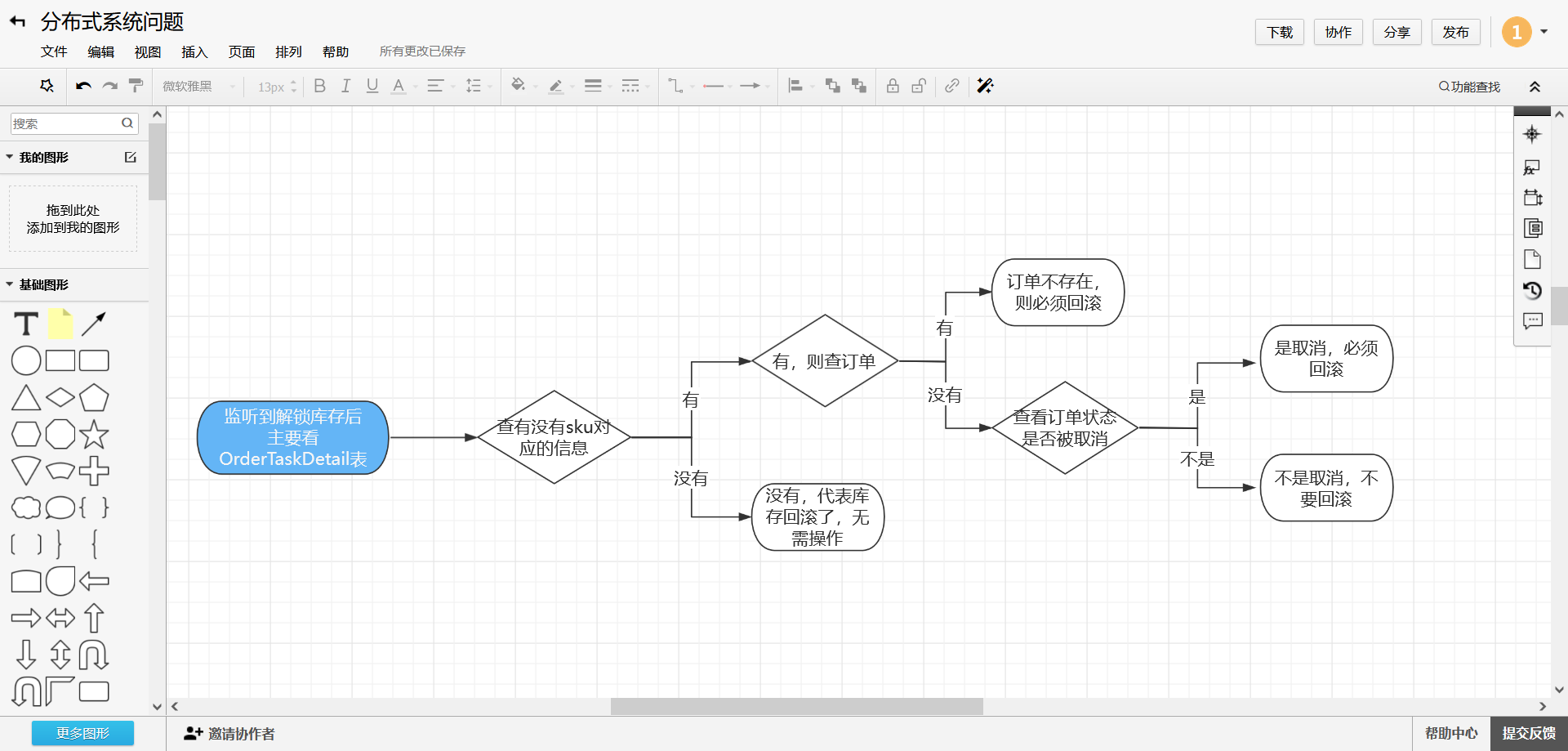Open the 插入 menu
The height and width of the screenshot is (751, 1568).
pos(194,51)
